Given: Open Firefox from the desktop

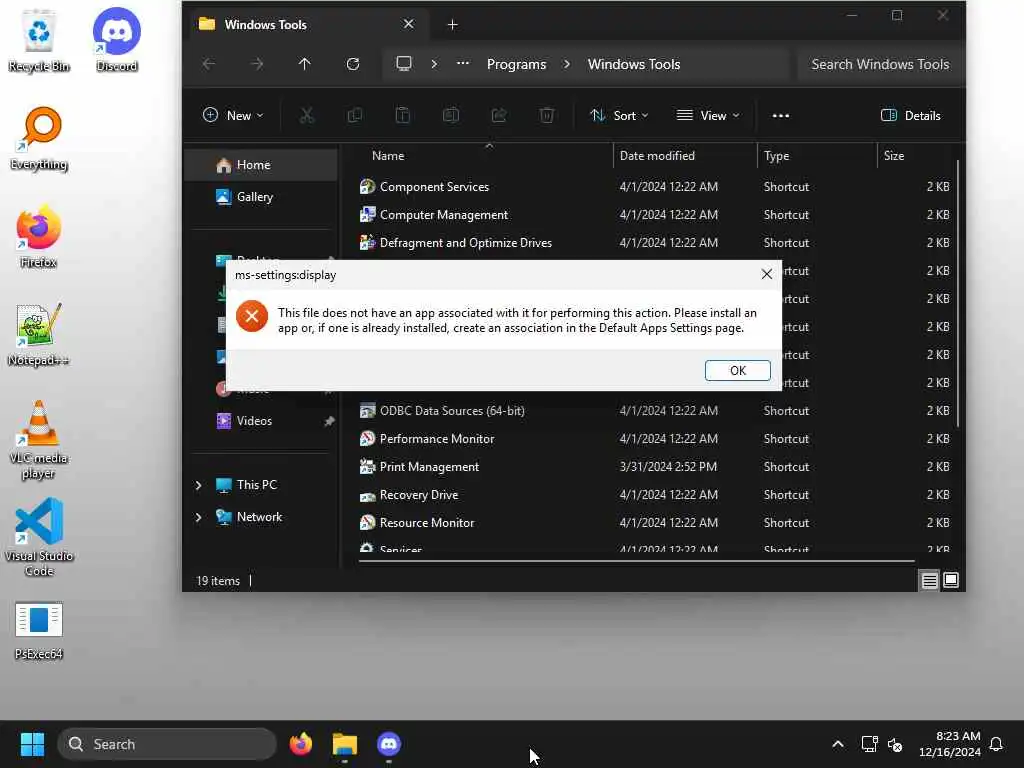Looking at the screenshot, I should (39, 236).
